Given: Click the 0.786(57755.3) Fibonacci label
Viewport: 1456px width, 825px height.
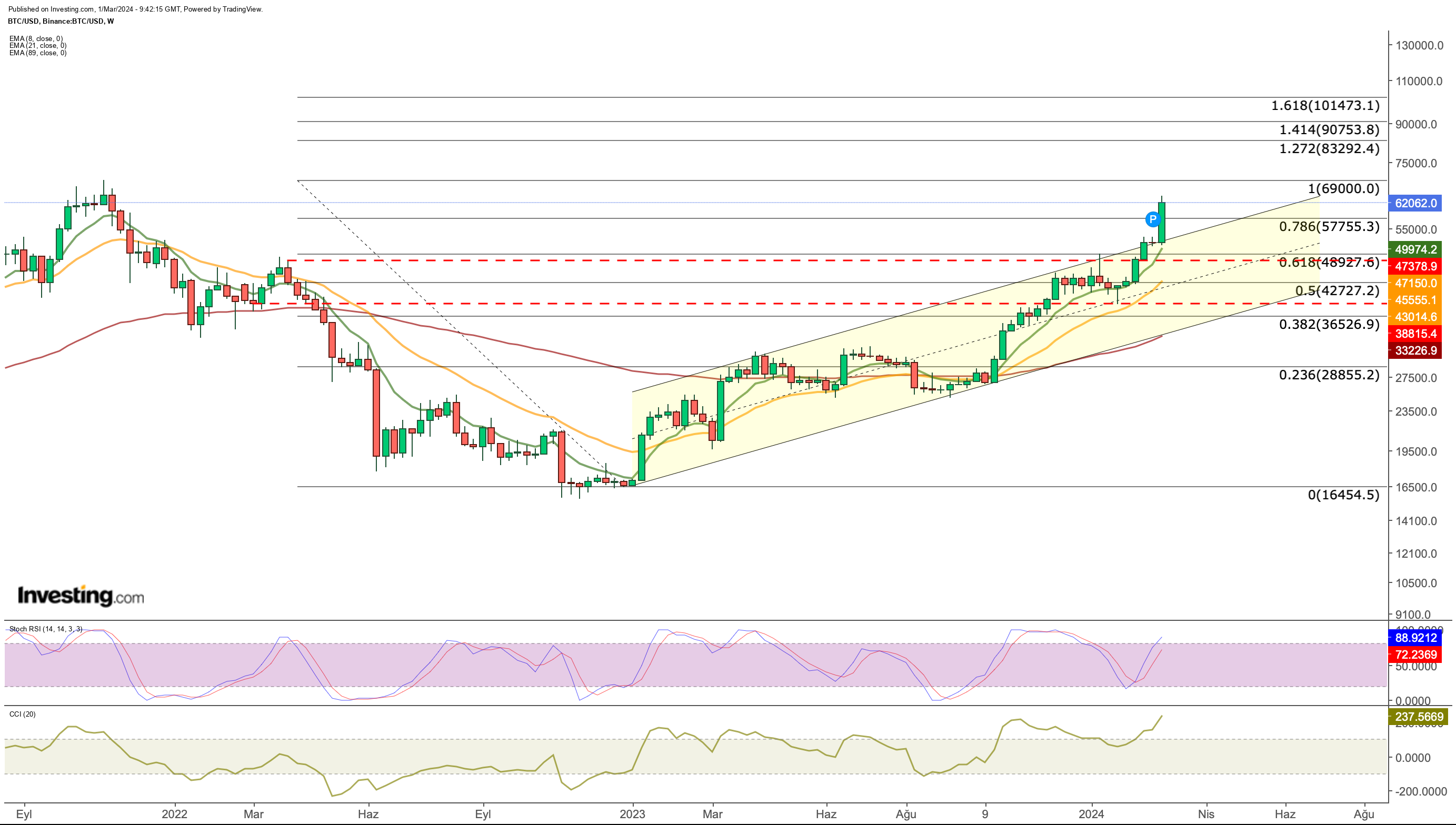Looking at the screenshot, I should 1329,227.
